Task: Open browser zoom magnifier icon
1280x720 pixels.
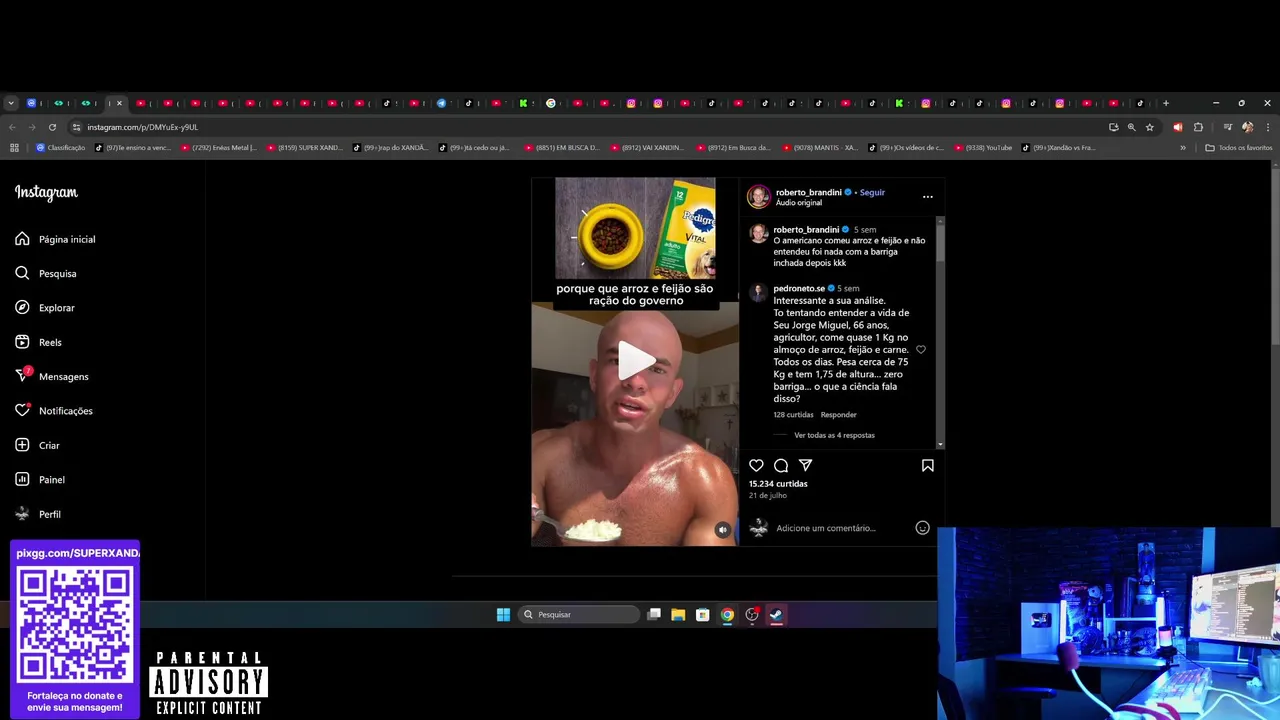Action: coord(1131,127)
